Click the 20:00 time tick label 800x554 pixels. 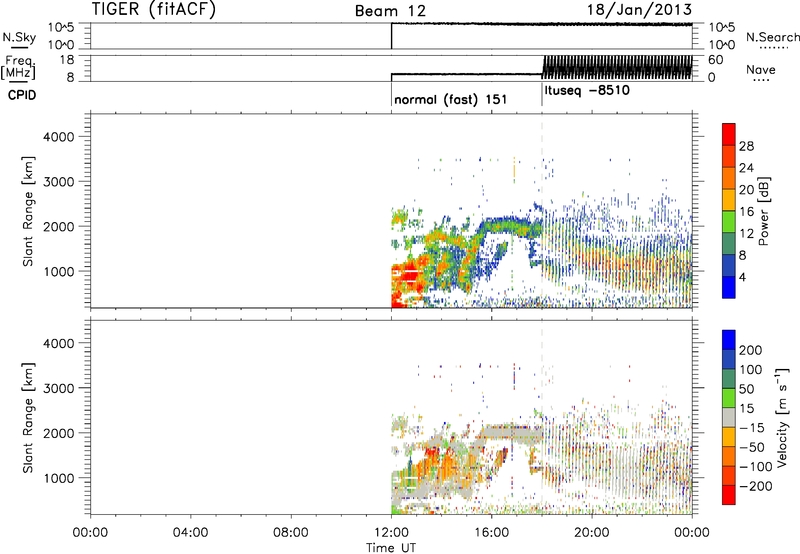click(x=591, y=533)
